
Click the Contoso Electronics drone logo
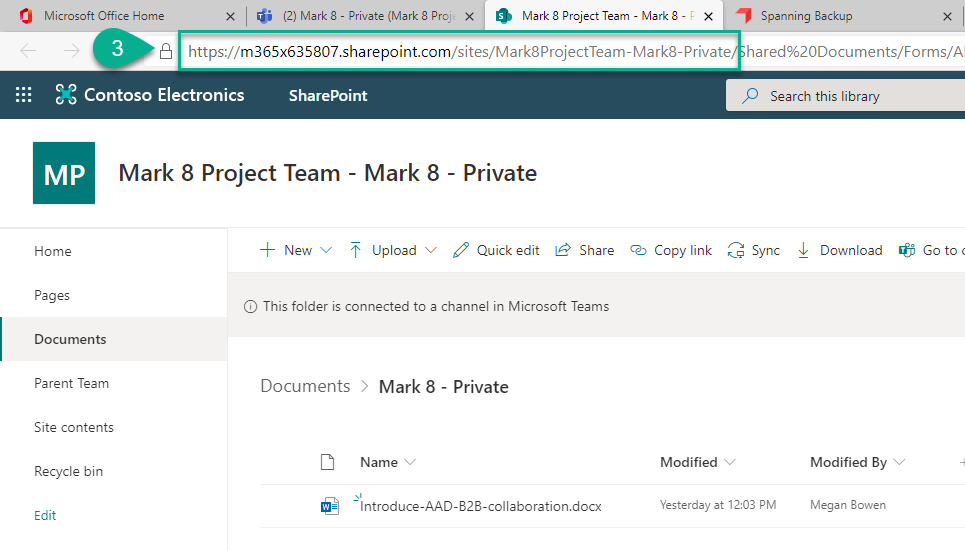[x=66, y=95]
